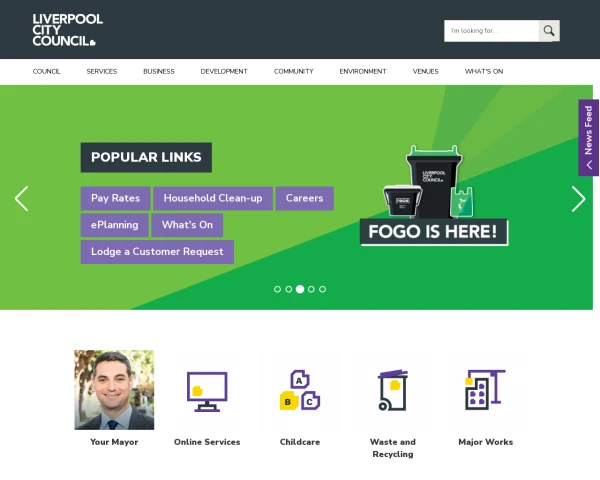Image resolution: width=600 pixels, height=480 pixels.
Task: Open the Waste and Recycling bin icon
Action: (393, 390)
